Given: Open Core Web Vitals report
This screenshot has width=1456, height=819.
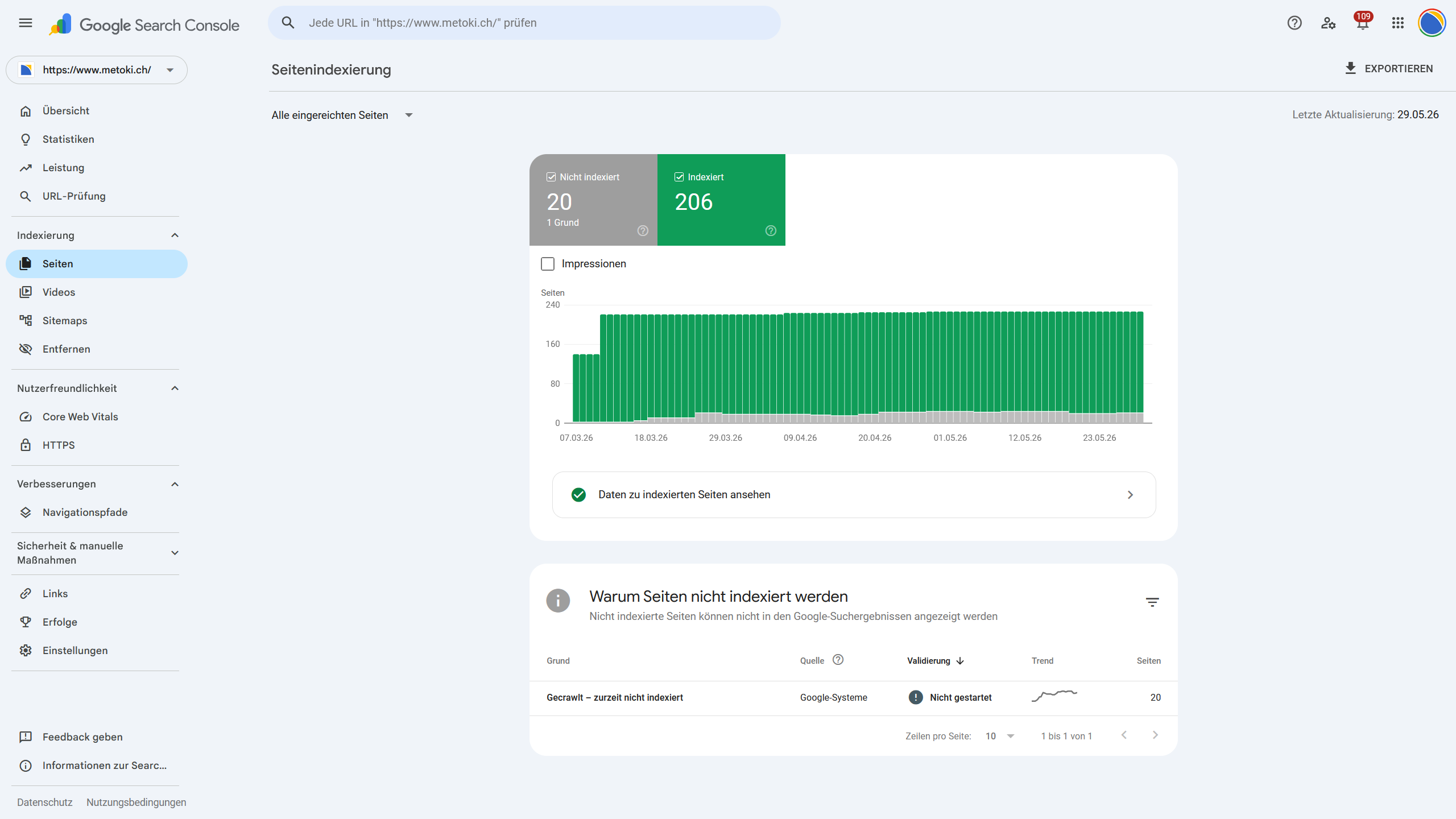Looking at the screenshot, I should click(x=97, y=417).
